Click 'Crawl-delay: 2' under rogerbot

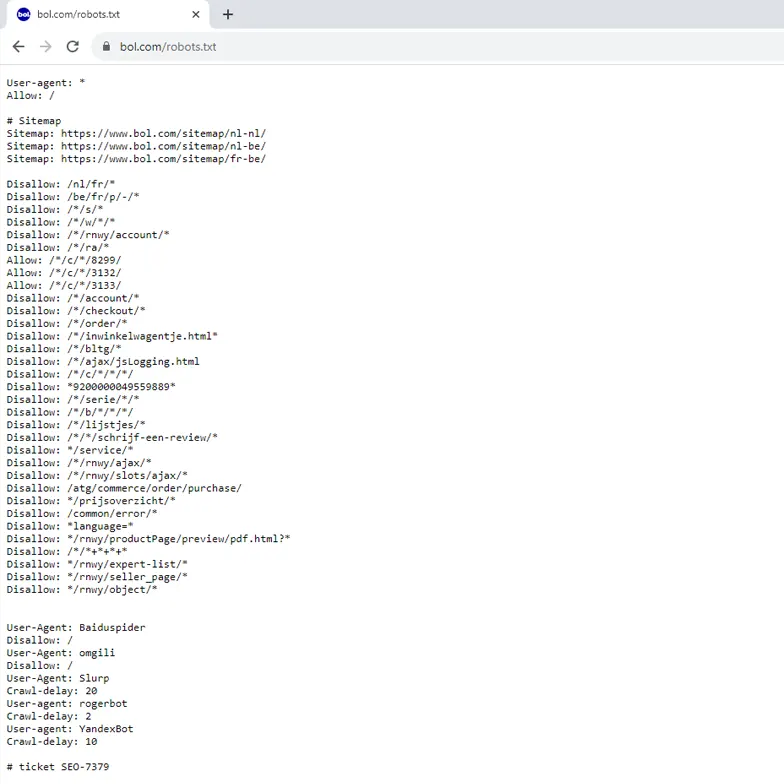coord(48,716)
